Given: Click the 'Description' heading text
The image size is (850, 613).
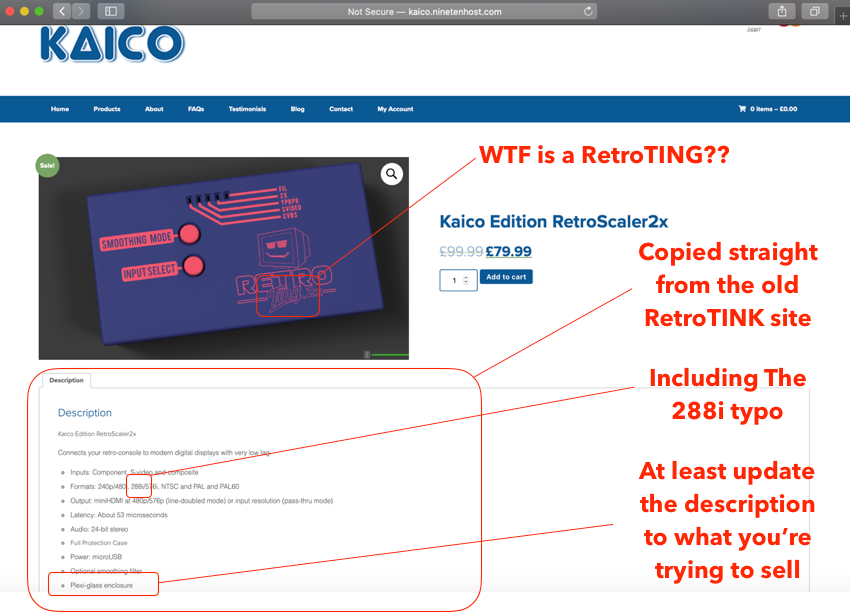Looking at the screenshot, I should point(85,413).
